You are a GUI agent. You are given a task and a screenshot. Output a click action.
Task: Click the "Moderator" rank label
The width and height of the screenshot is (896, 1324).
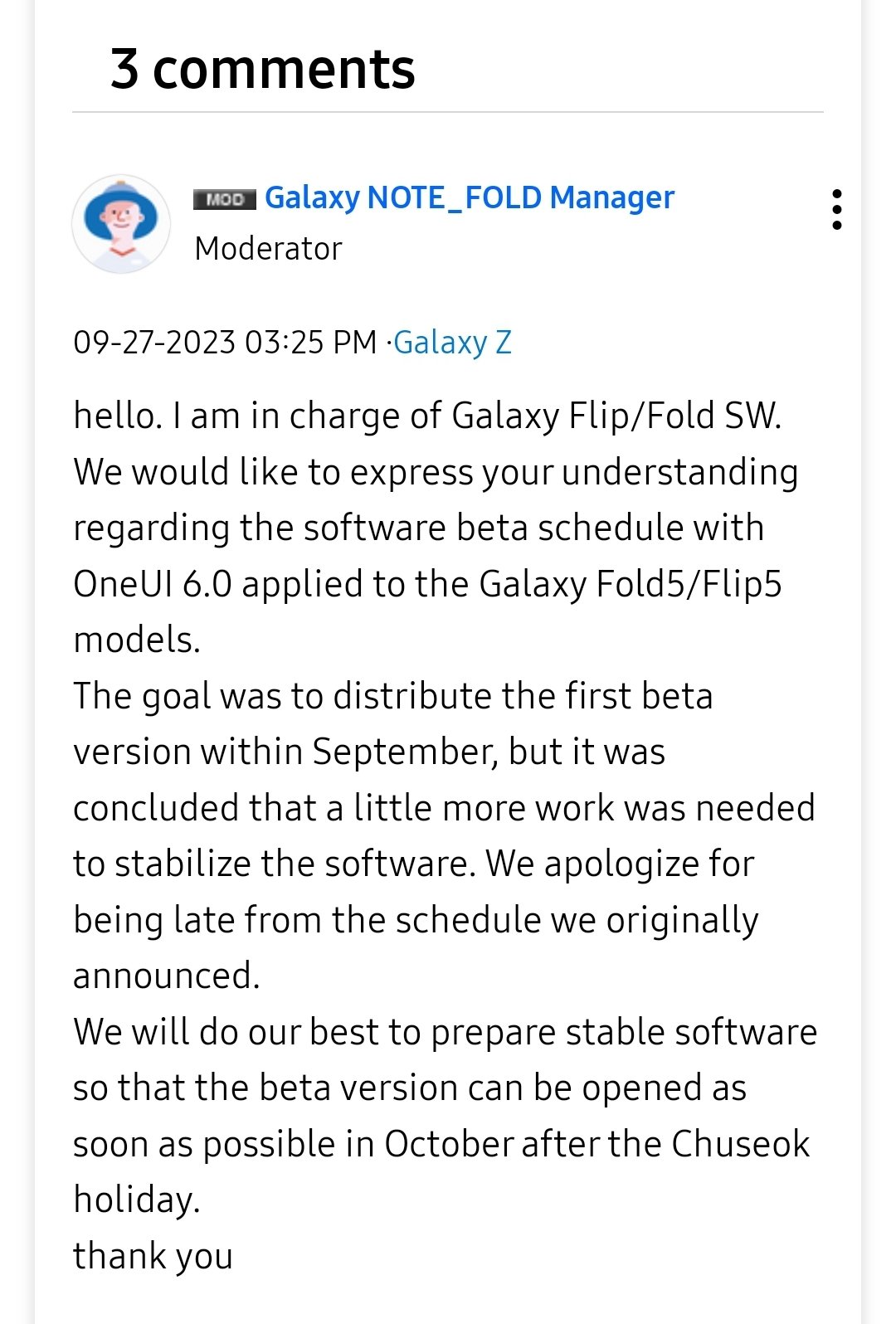point(268,249)
